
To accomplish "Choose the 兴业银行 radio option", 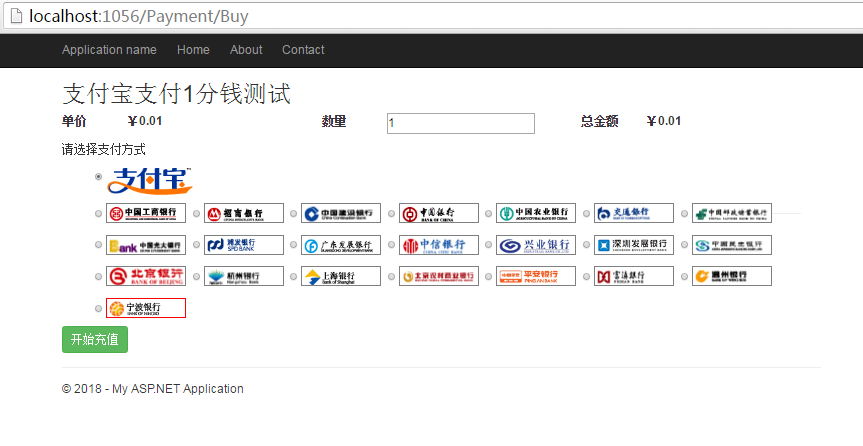I will point(488,244).
